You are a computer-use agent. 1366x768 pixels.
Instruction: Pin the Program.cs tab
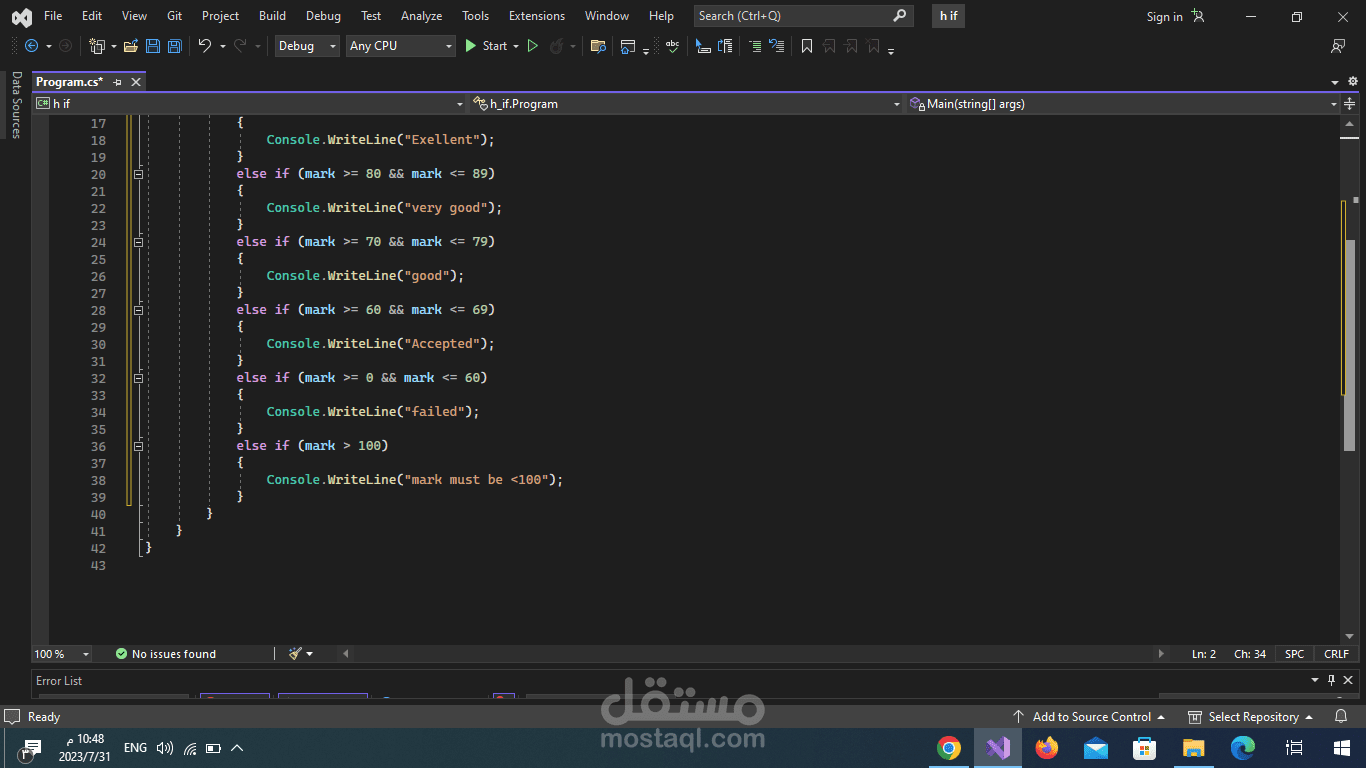click(x=117, y=82)
